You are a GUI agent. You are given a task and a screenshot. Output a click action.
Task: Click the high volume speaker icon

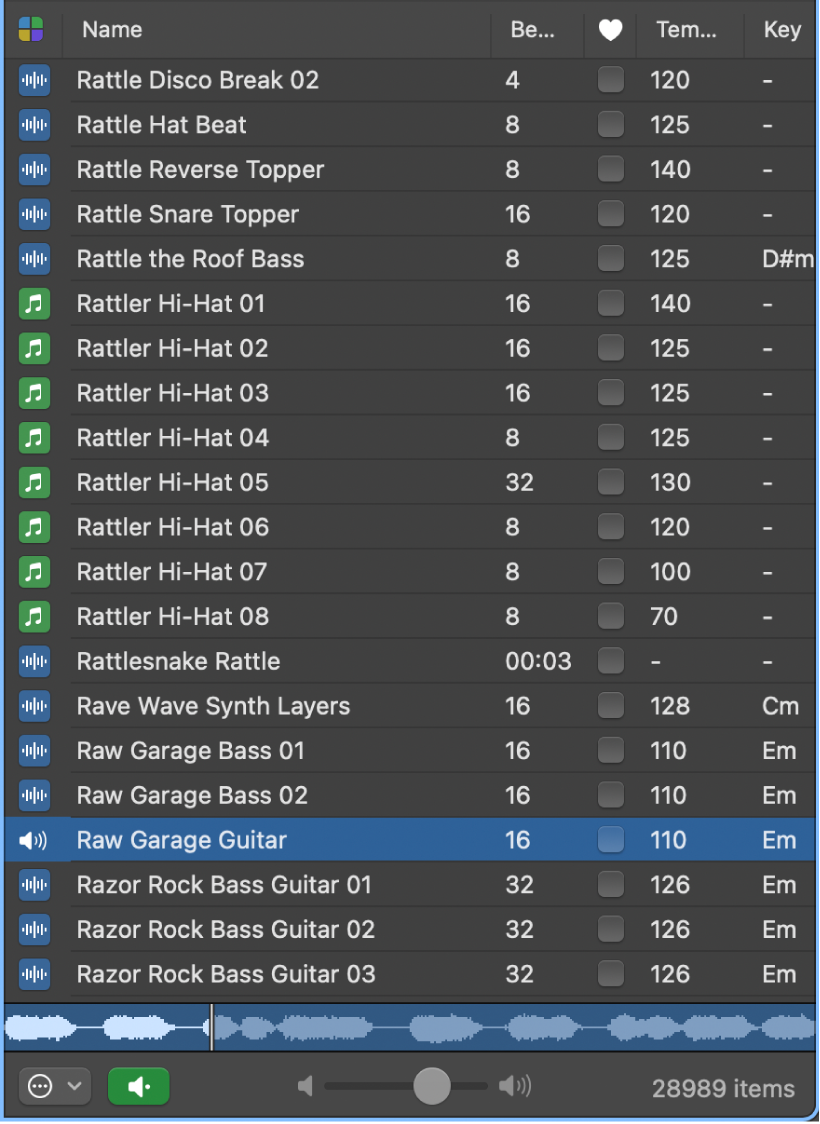[515, 1087]
